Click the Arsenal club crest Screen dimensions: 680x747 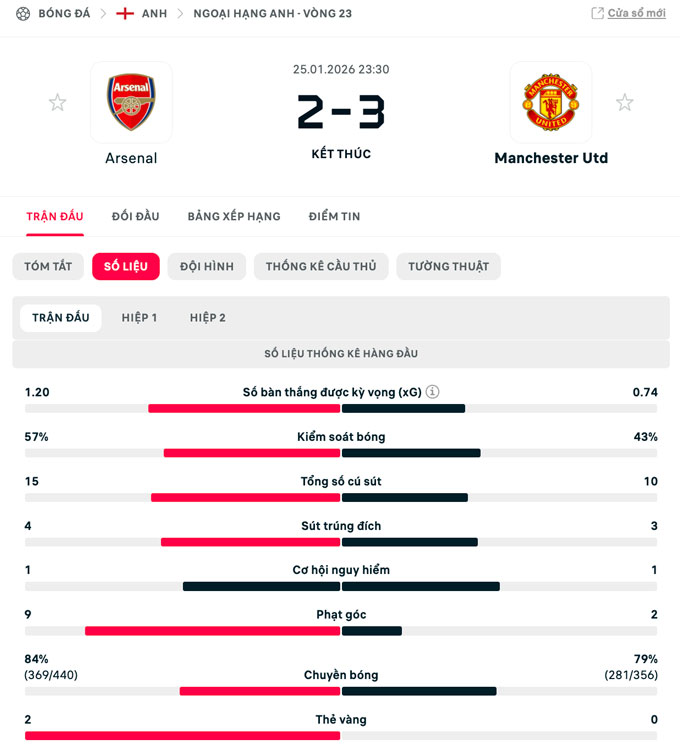(x=131, y=102)
